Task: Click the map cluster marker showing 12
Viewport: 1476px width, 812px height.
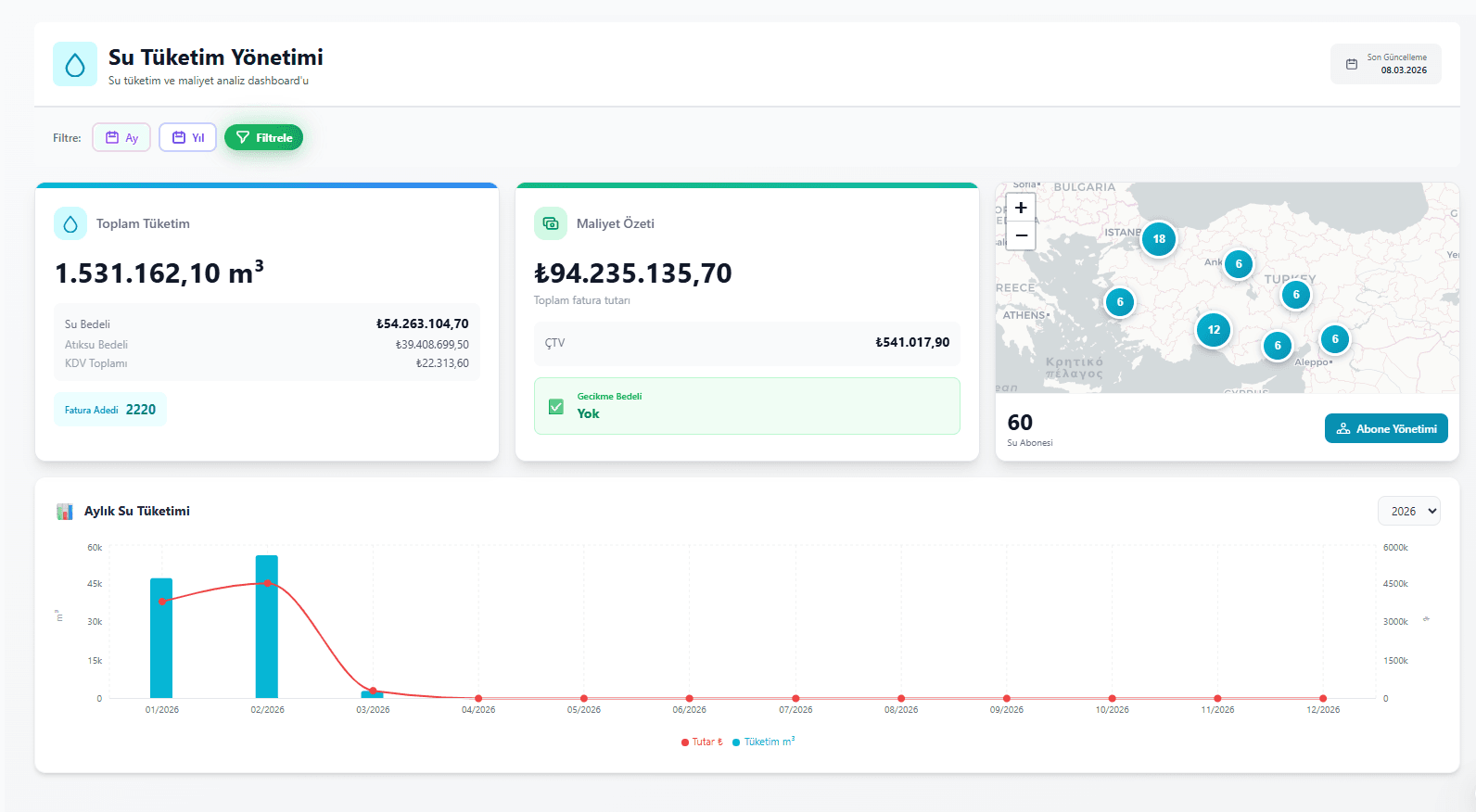Action: tap(1214, 330)
